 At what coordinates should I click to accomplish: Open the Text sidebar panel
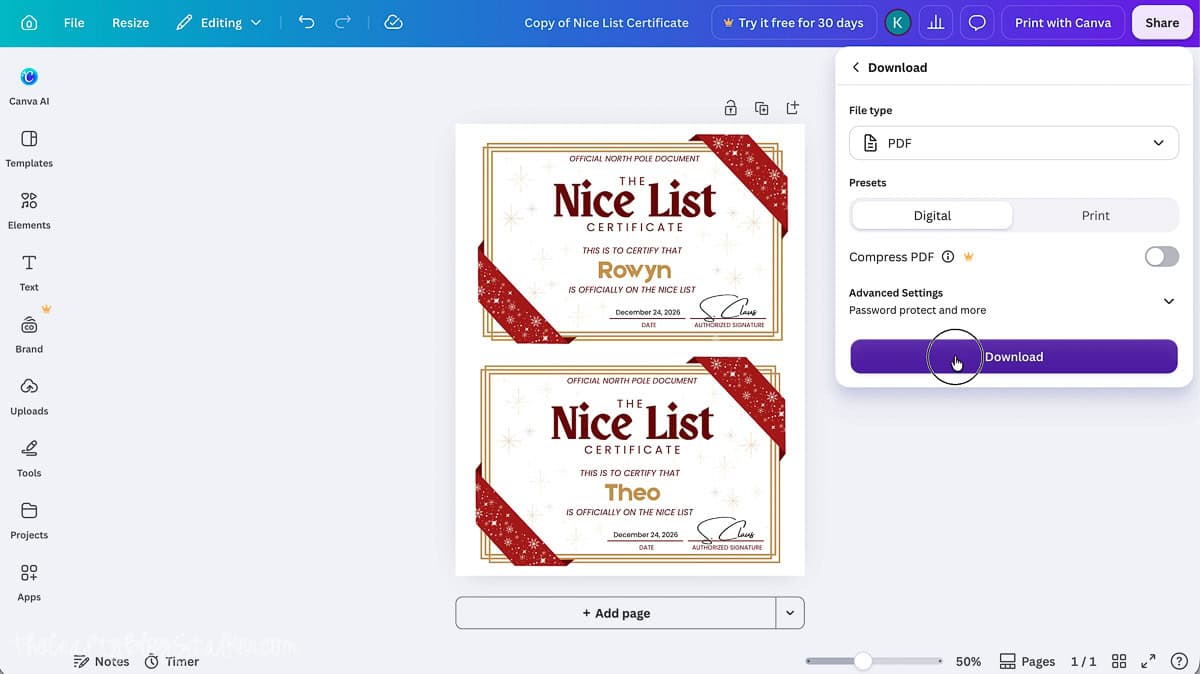point(29,272)
